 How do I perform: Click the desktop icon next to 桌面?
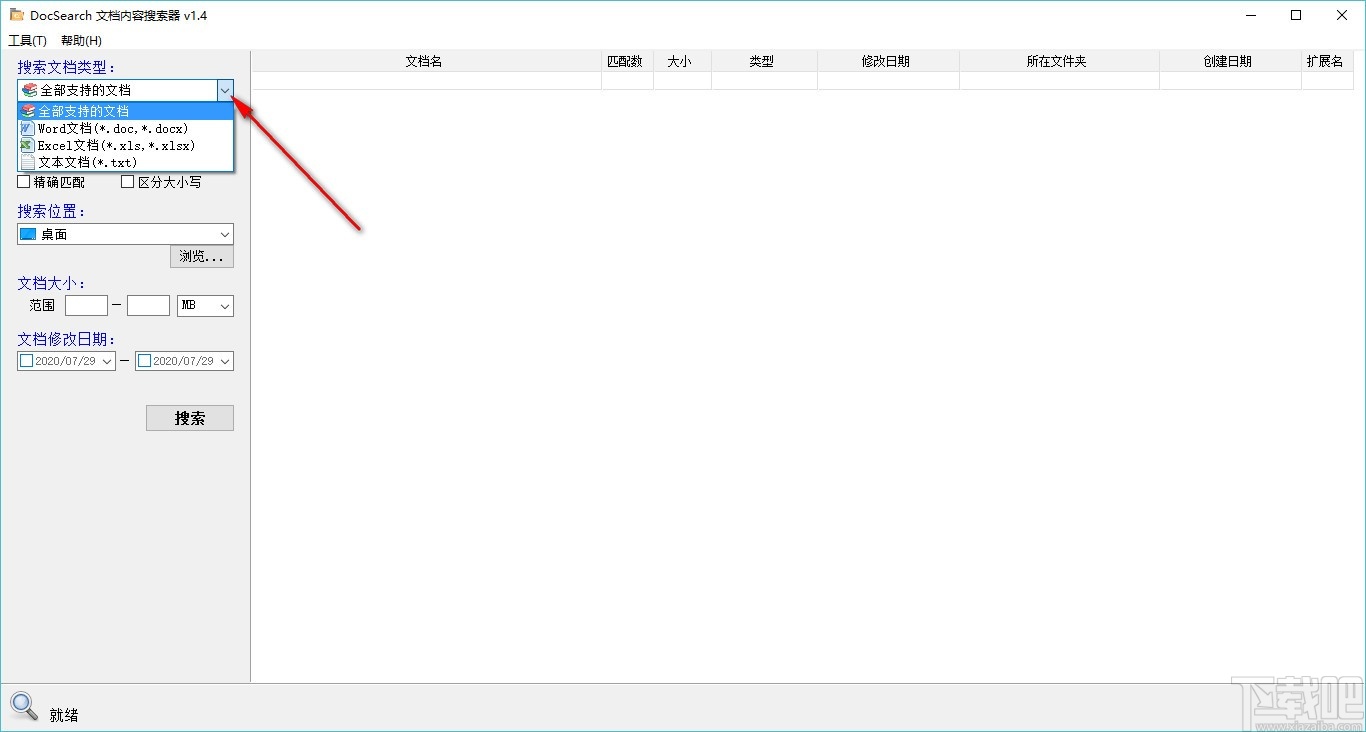pyautogui.click(x=27, y=233)
